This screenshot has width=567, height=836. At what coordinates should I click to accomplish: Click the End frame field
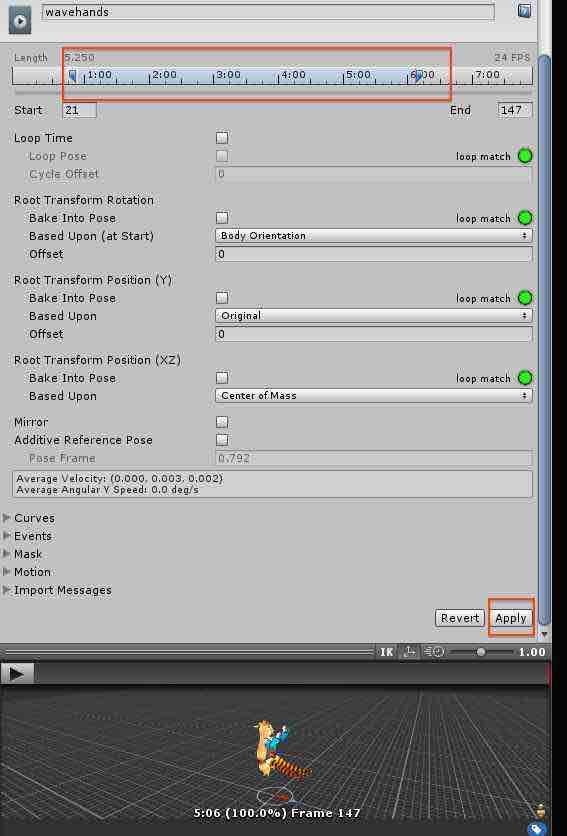point(515,110)
